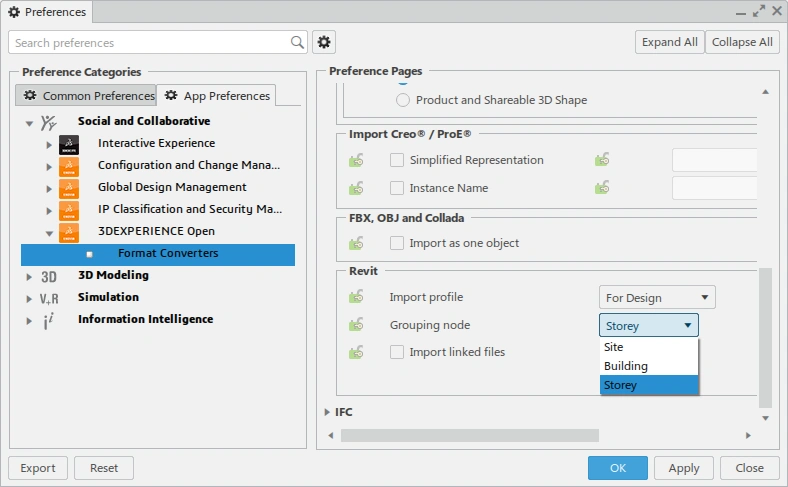Click scroll down arrow in Preference Pages

765,418
